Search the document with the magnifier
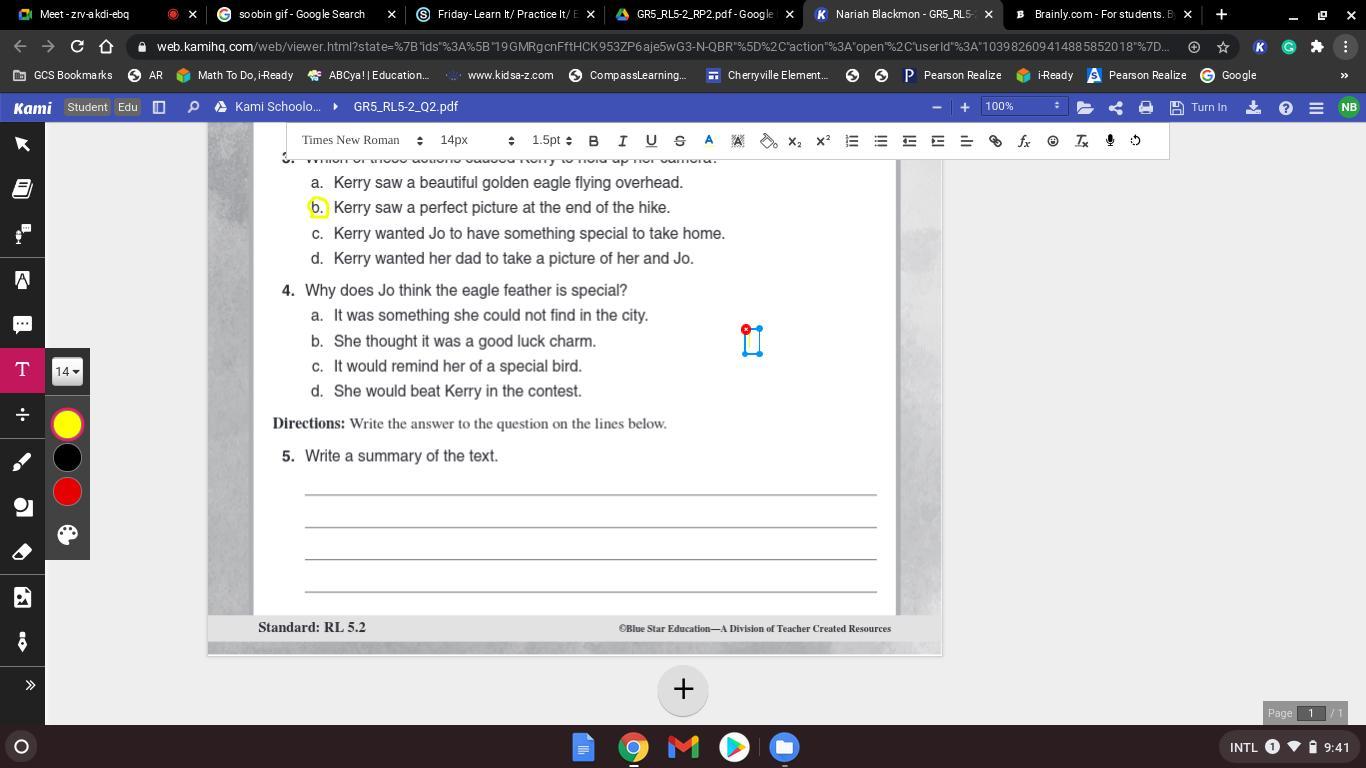 point(193,107)
